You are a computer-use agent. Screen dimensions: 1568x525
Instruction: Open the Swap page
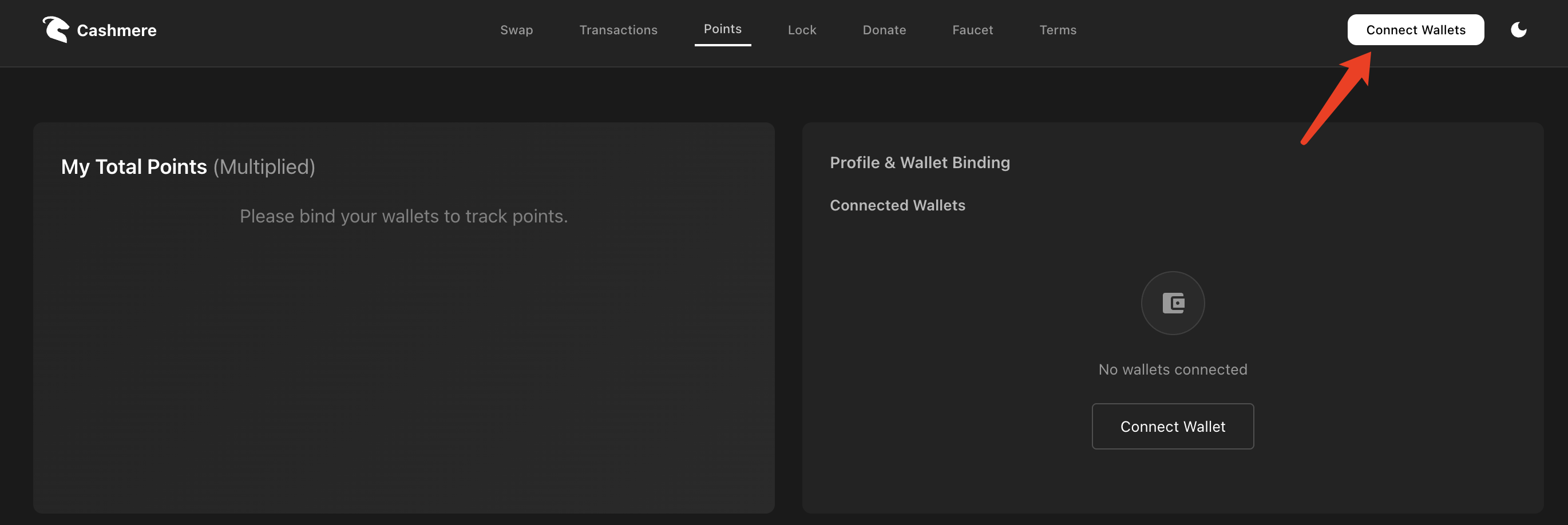[x=516, y=30]
